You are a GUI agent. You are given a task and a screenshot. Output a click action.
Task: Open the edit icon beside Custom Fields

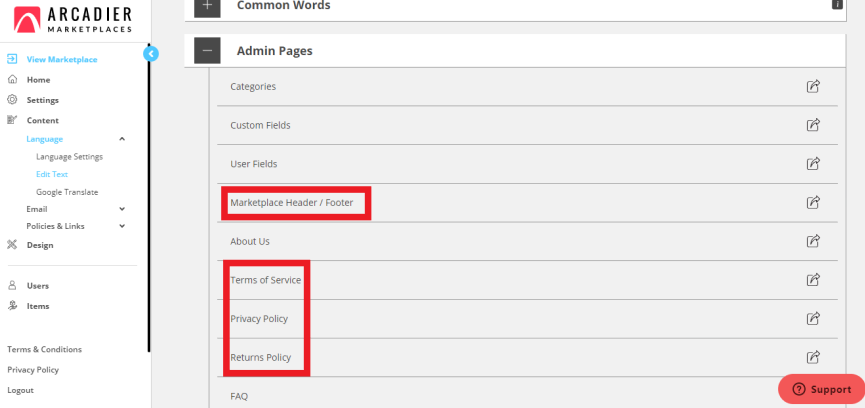813,125
